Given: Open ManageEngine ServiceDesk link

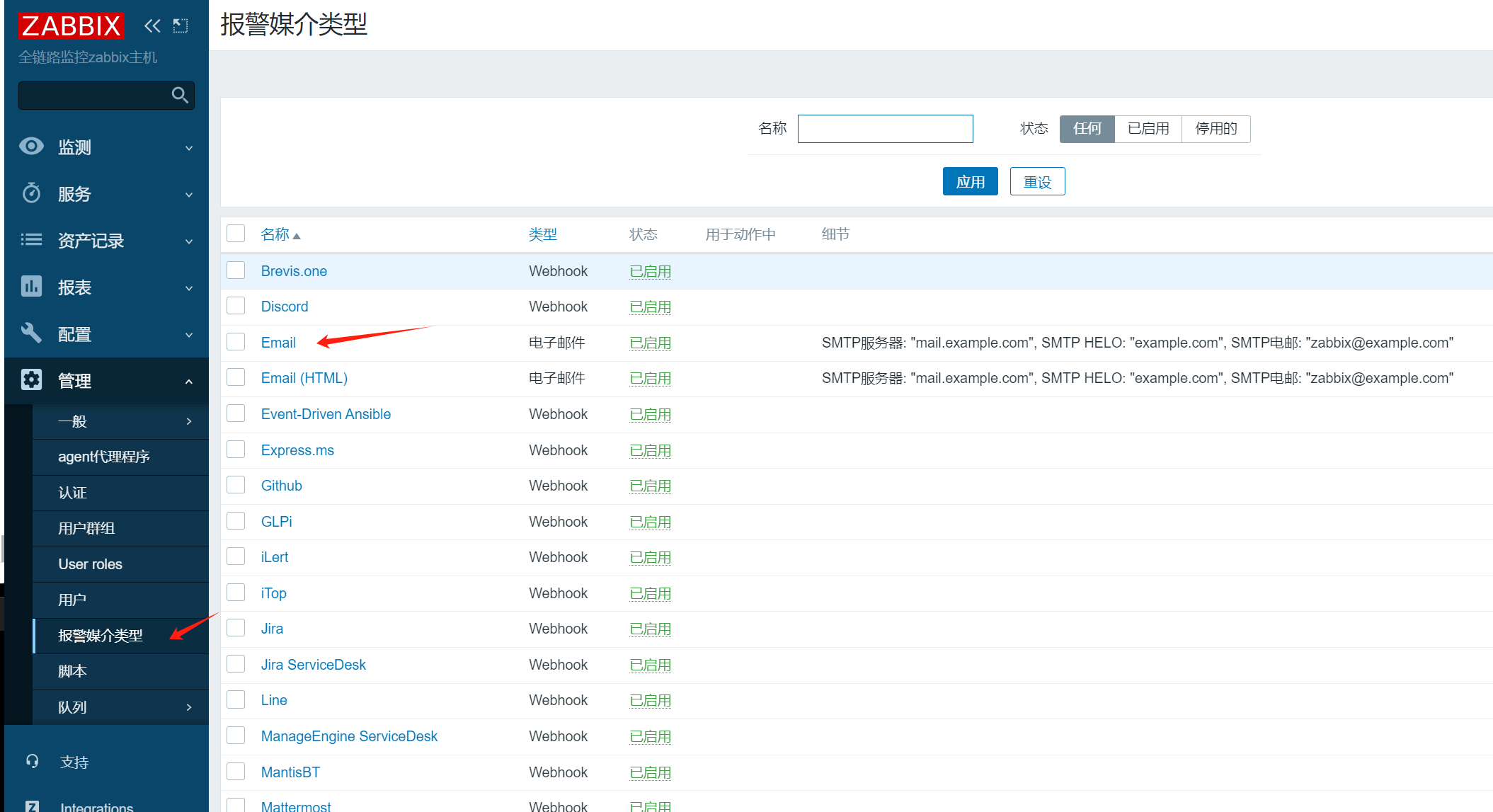Looking at the screenshot, I should pos(349,736).
